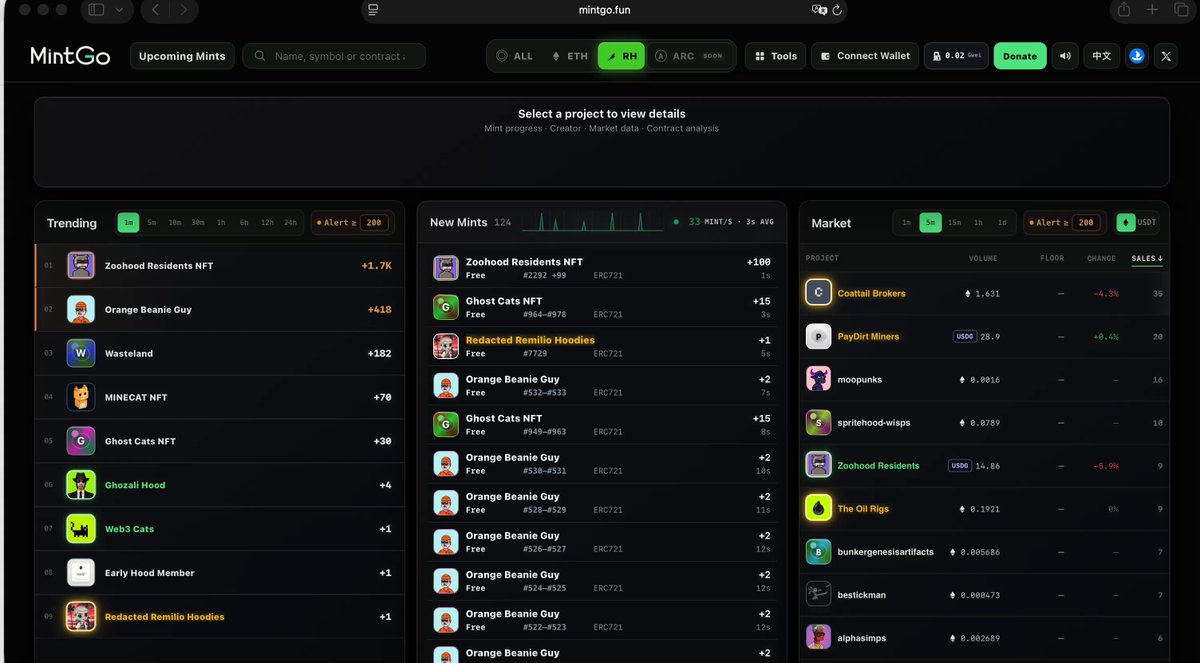Select the ETH chain filter
This screenshot has width=1200, height=663.
(x=570, y=56)
